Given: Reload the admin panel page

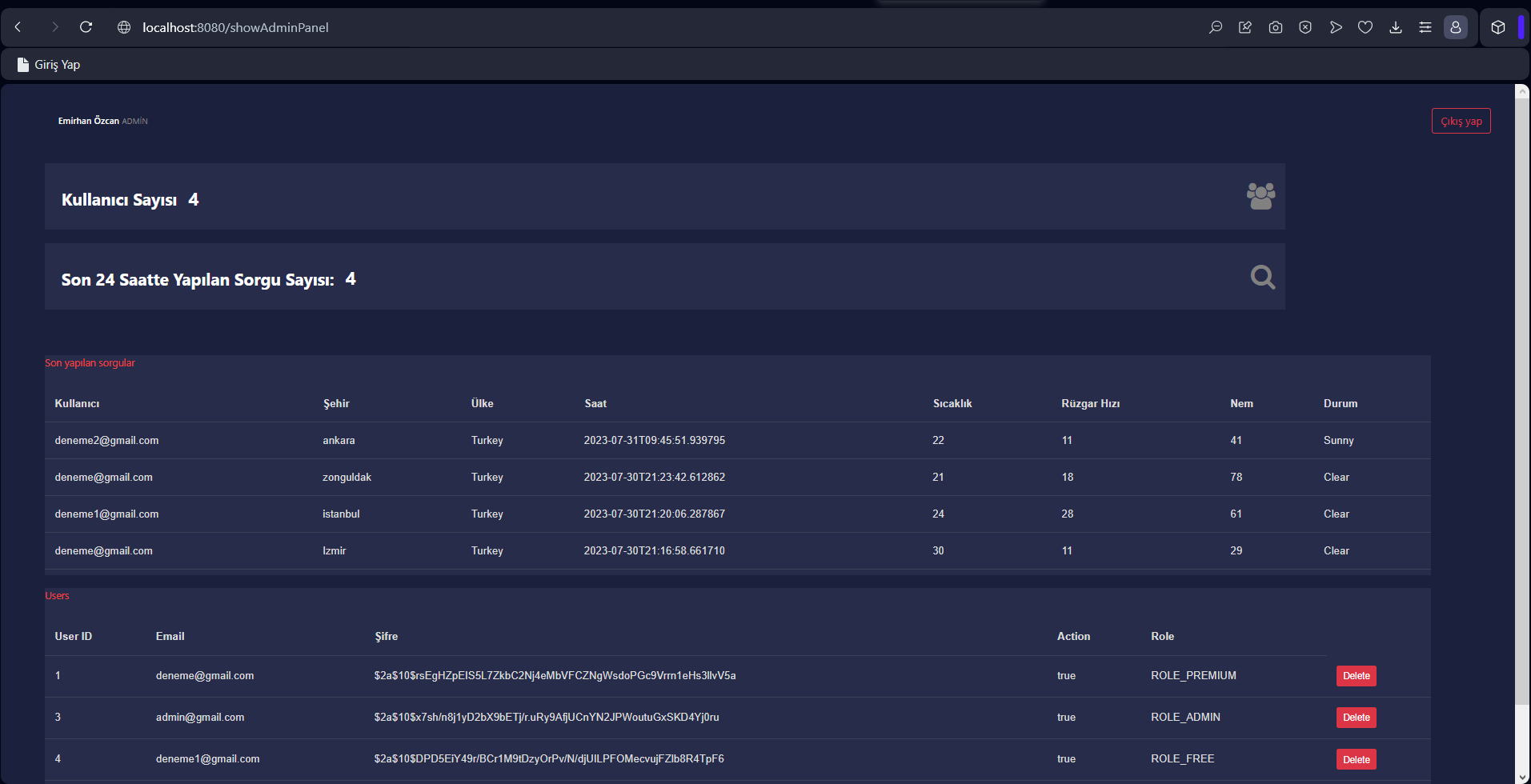Looking at the screenshot, I should (86, 27).
